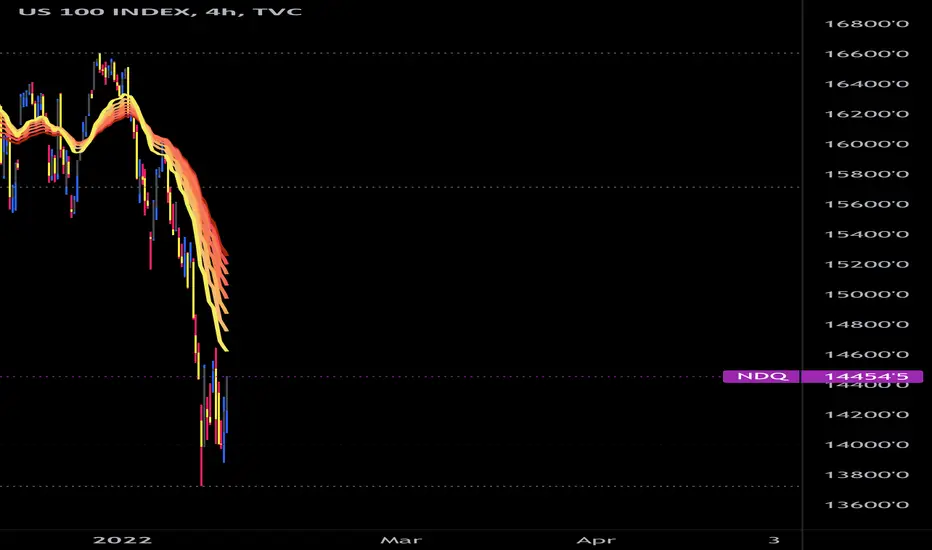Click the 15800'0 price axis label

(867, 174)
